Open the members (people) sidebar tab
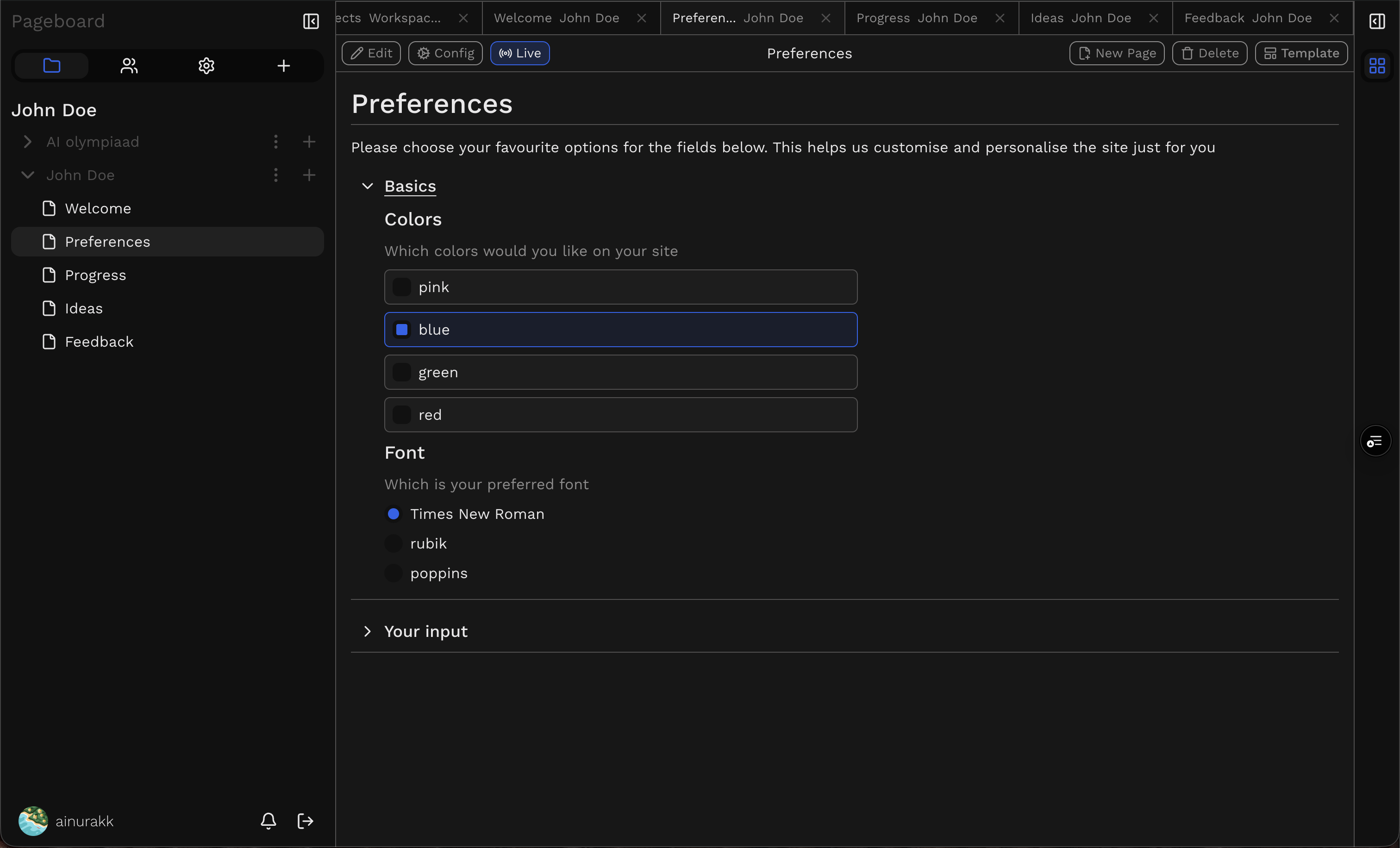This screenshot has width=1400, height=848. 129,66
